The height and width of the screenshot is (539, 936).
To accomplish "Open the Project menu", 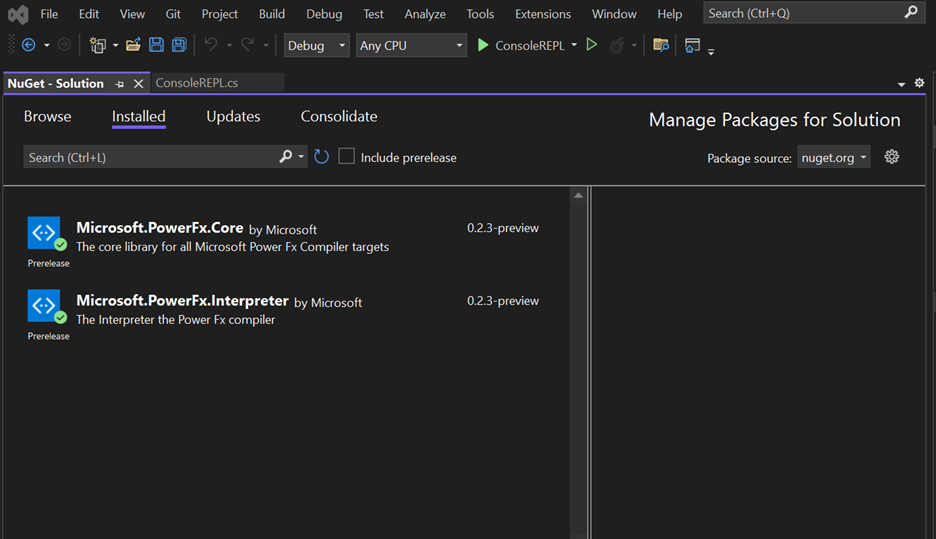I will (220, 14).
